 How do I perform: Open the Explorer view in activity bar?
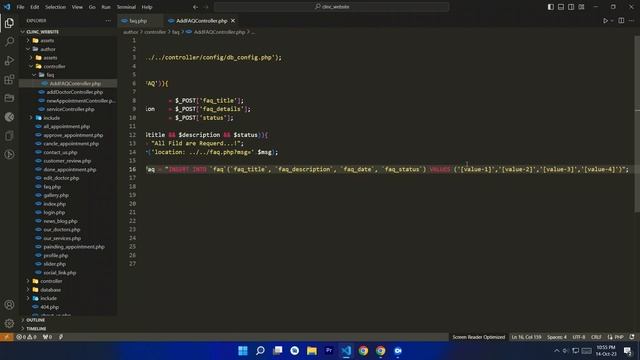(9, 23)
